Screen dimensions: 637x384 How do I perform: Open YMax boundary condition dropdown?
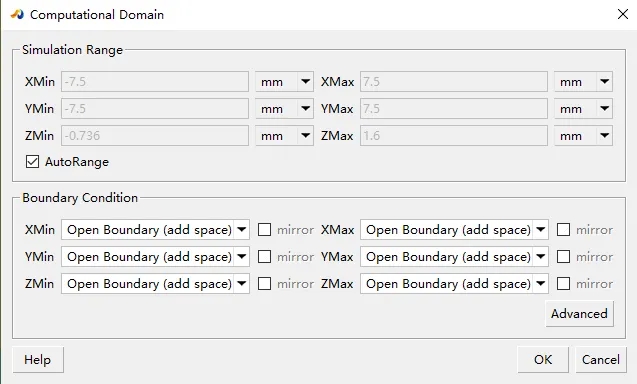[x=454, y=257]
